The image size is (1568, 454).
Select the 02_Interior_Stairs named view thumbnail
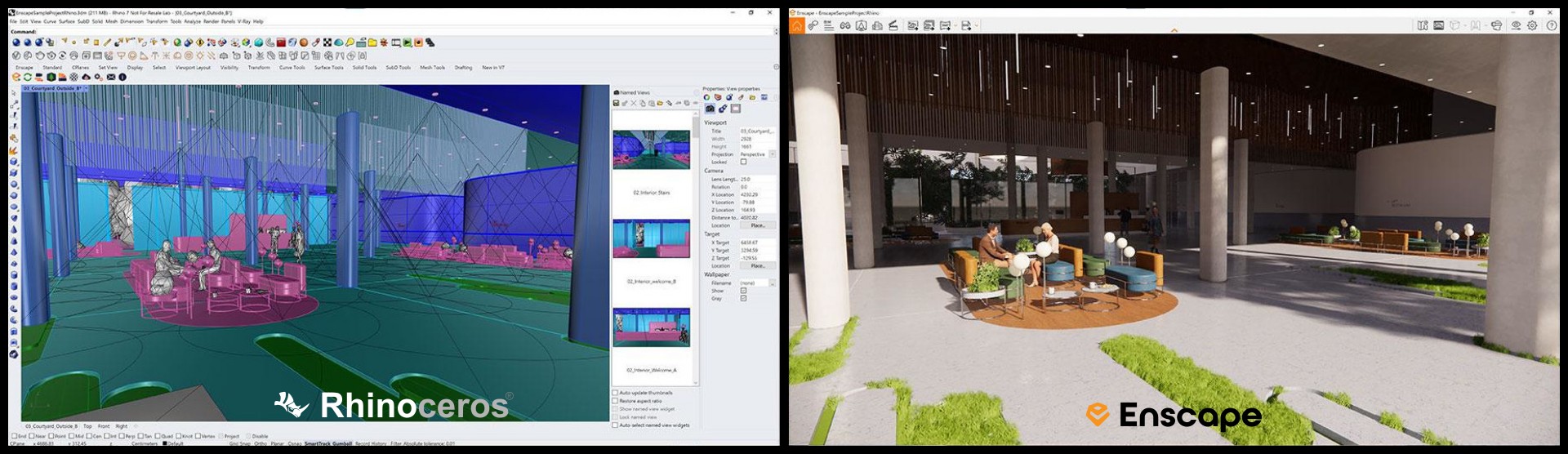[x=651, y=149]
